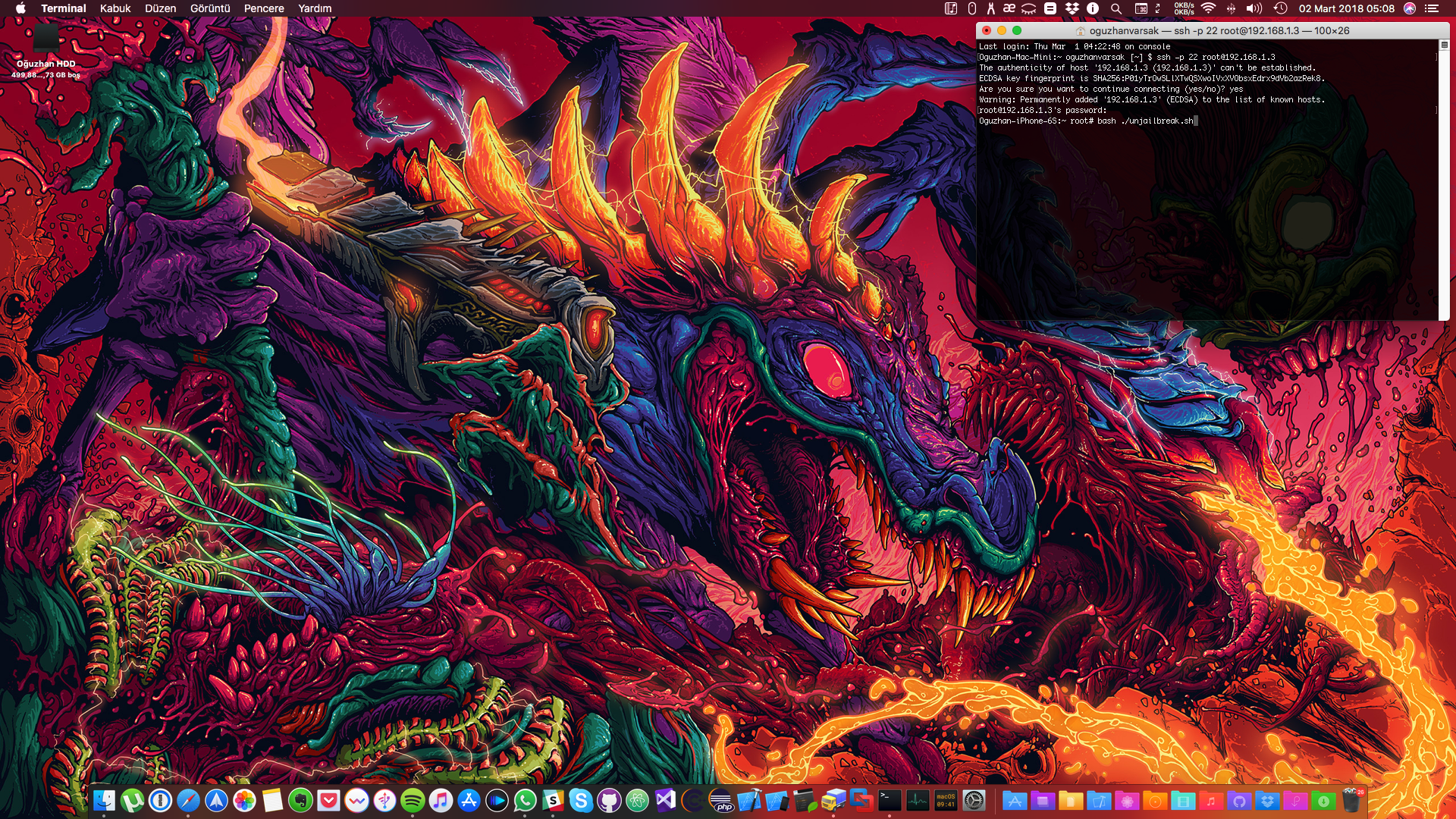Launch Evernote from the dock
This screenshot has width=1456, height=819.
click(300, 800)
